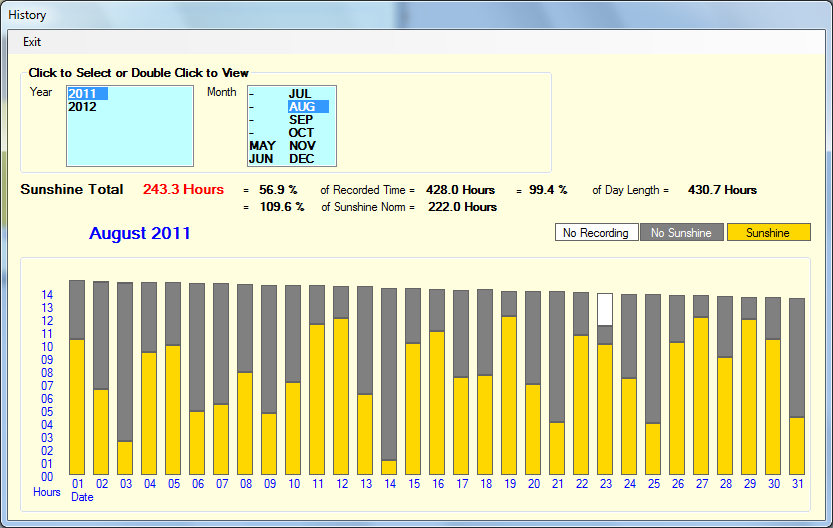Image resolution: width=833 pixels, height=528 pixels.
Task: Click the No Recording legend box
Action: (596, 233)
